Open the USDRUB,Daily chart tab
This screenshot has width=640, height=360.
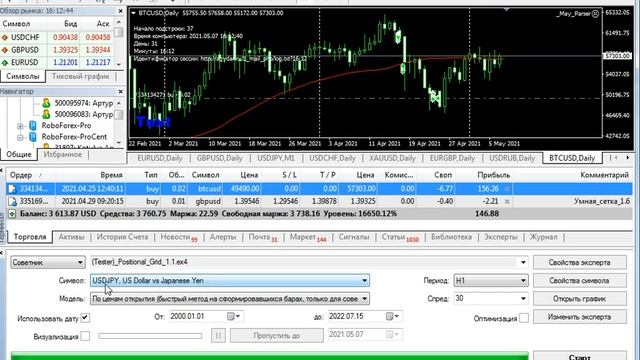(512, 158)
